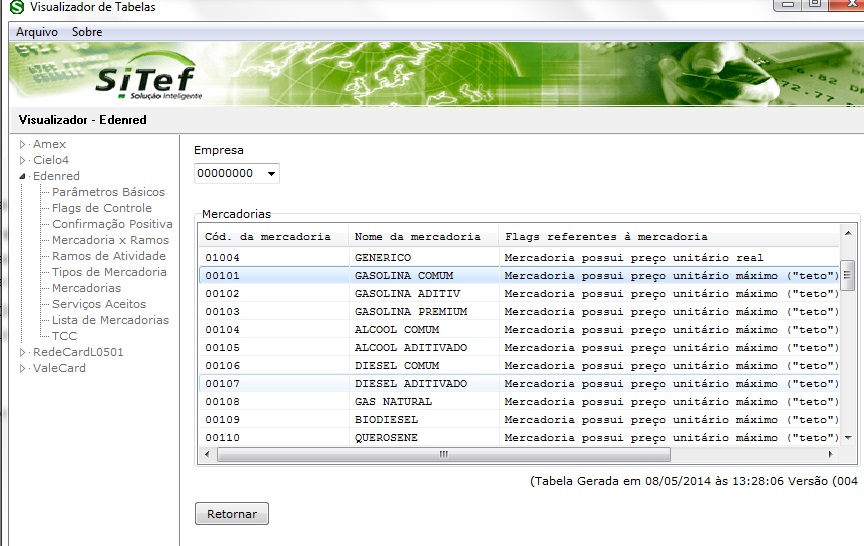
Task: Expand the Amex tree node
Action: click(x=22, y=144)
